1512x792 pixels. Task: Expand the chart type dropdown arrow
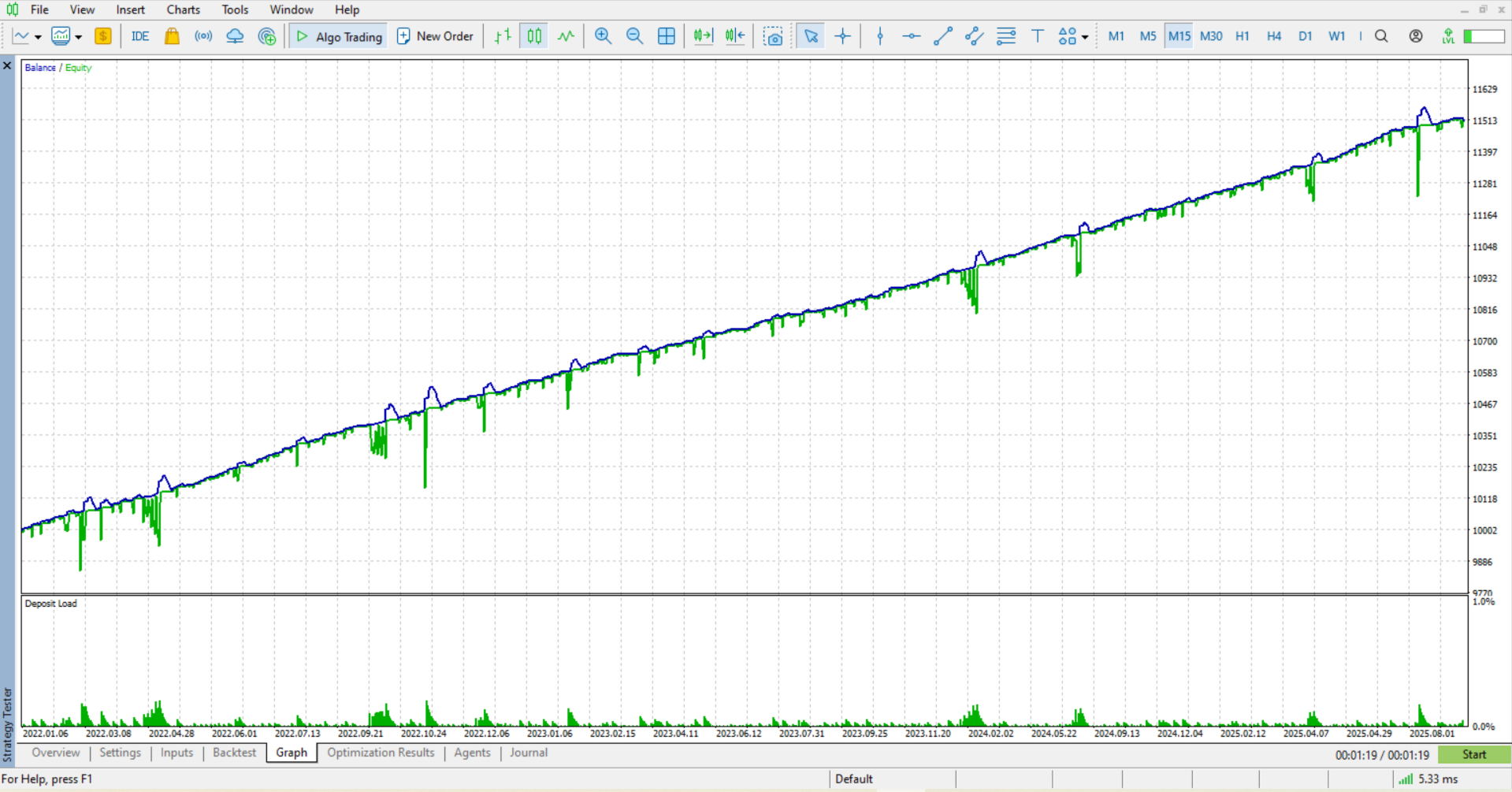pos(38,37)
